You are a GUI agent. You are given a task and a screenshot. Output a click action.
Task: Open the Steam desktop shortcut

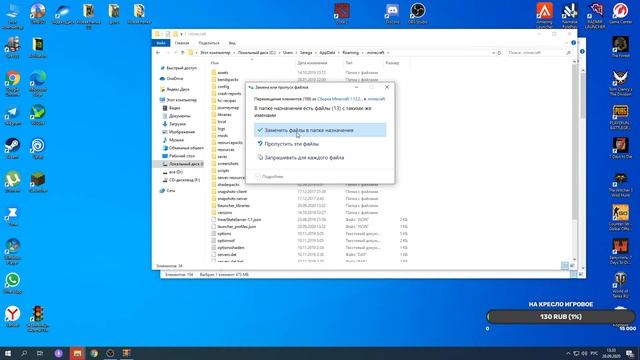point(13,149)
